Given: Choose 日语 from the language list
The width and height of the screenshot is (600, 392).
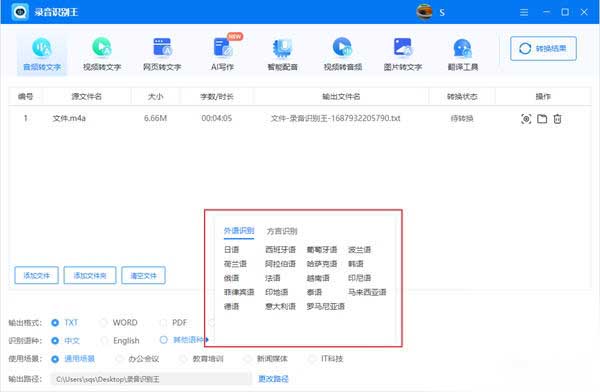Looking at the screenshot, I should (x=232, y=250).
